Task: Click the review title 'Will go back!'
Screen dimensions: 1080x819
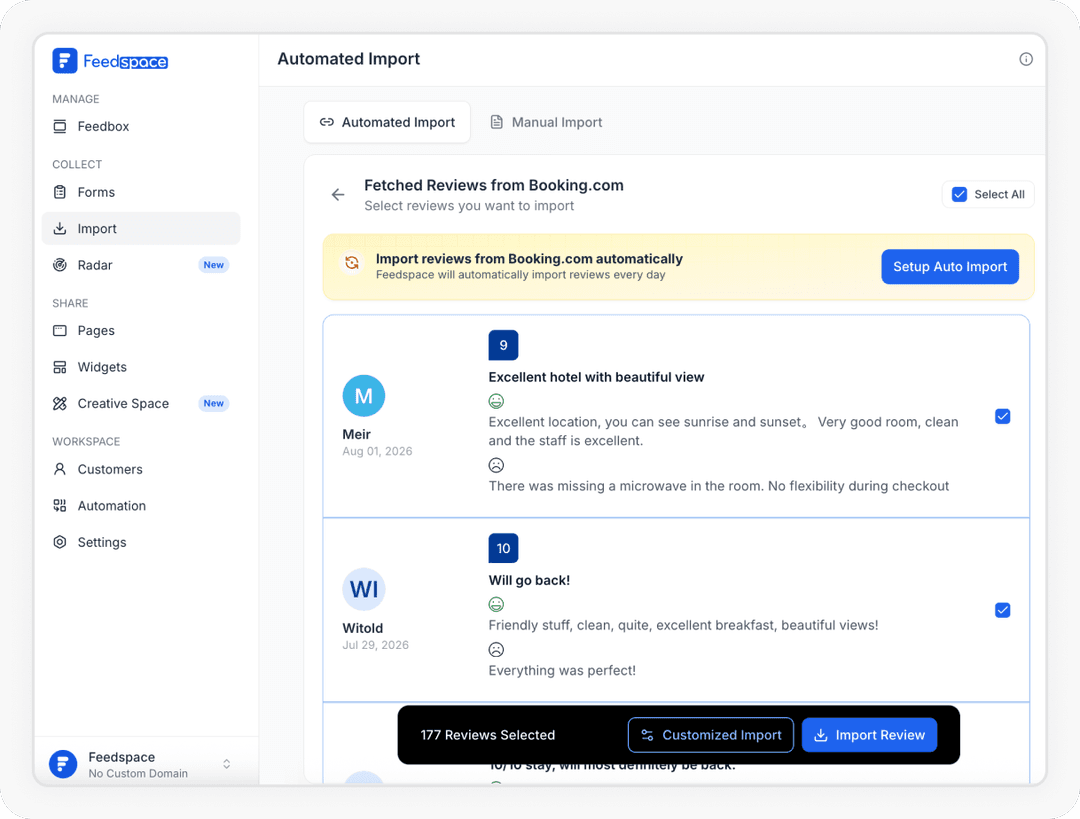Action: (529, 580)
